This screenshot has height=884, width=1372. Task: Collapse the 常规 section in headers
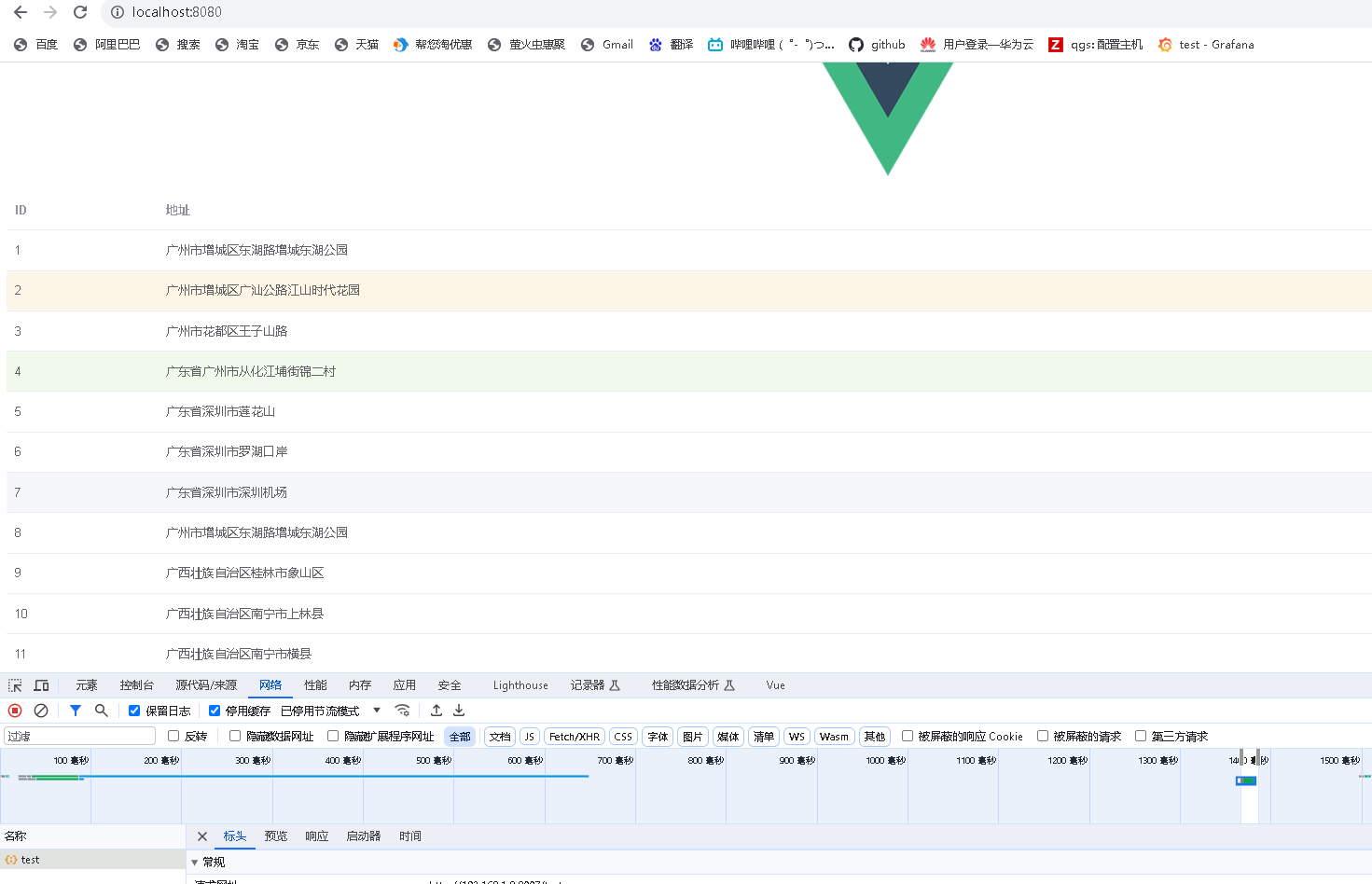[195, 861]
